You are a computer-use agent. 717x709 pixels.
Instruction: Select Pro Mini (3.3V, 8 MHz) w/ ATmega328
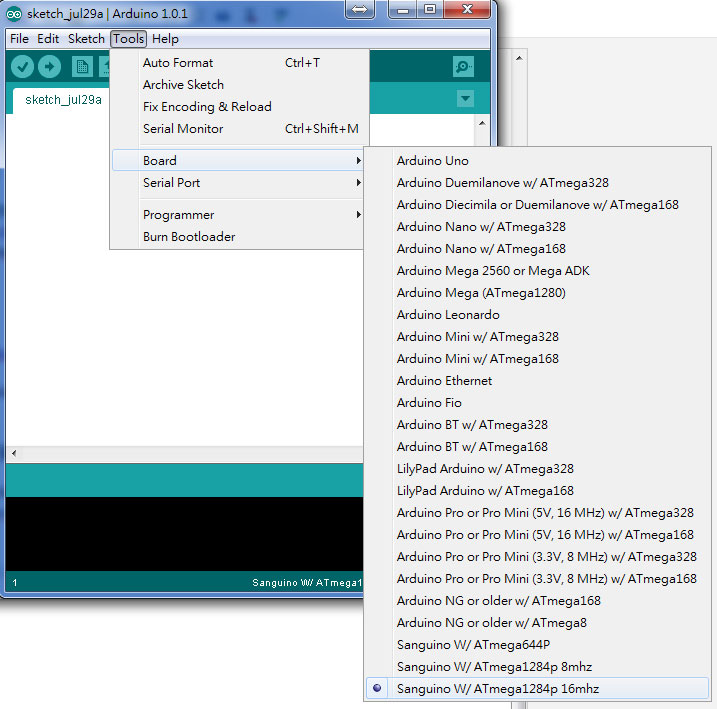[537, 556]
